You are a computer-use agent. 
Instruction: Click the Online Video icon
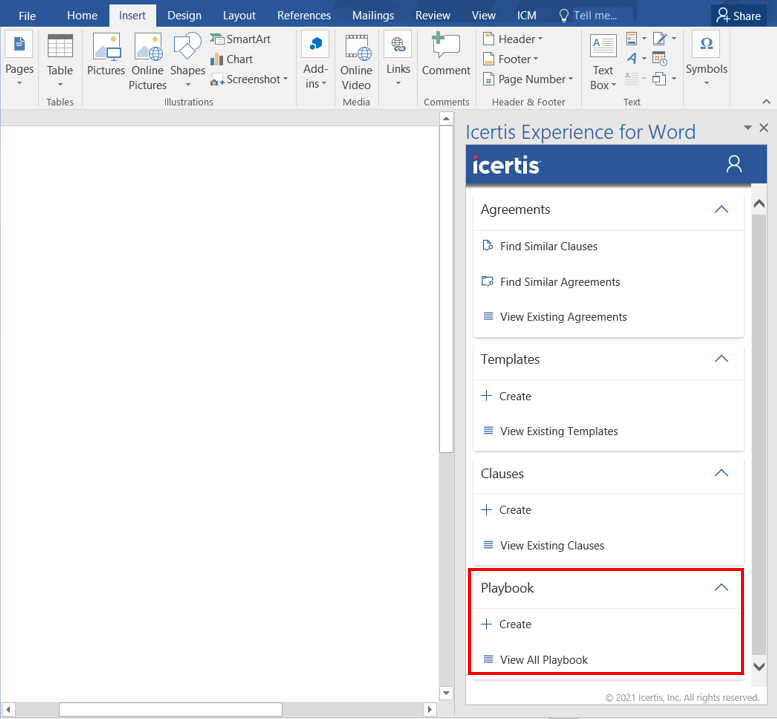pos(356,54)
